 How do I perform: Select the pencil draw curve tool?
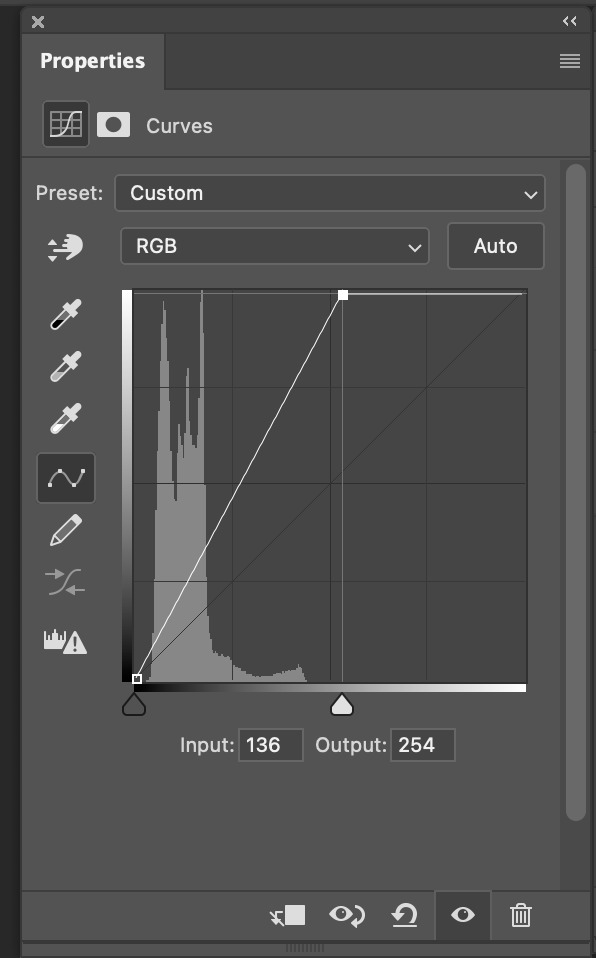(x=65, y=530)
